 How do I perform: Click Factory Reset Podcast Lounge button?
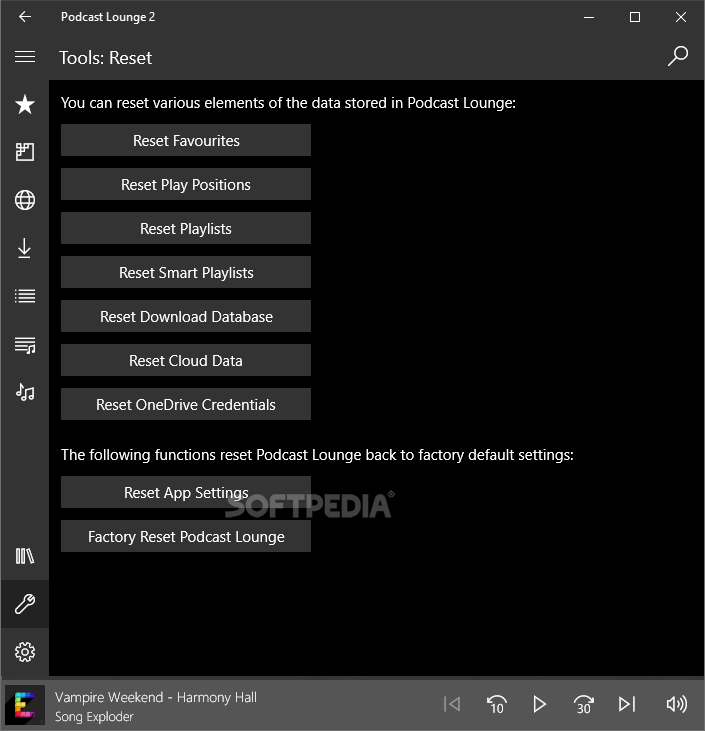tap(186, 536)
